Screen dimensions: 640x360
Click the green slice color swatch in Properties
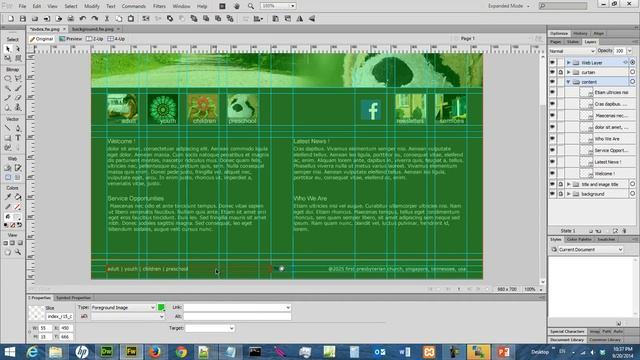(x=161, y=307)
